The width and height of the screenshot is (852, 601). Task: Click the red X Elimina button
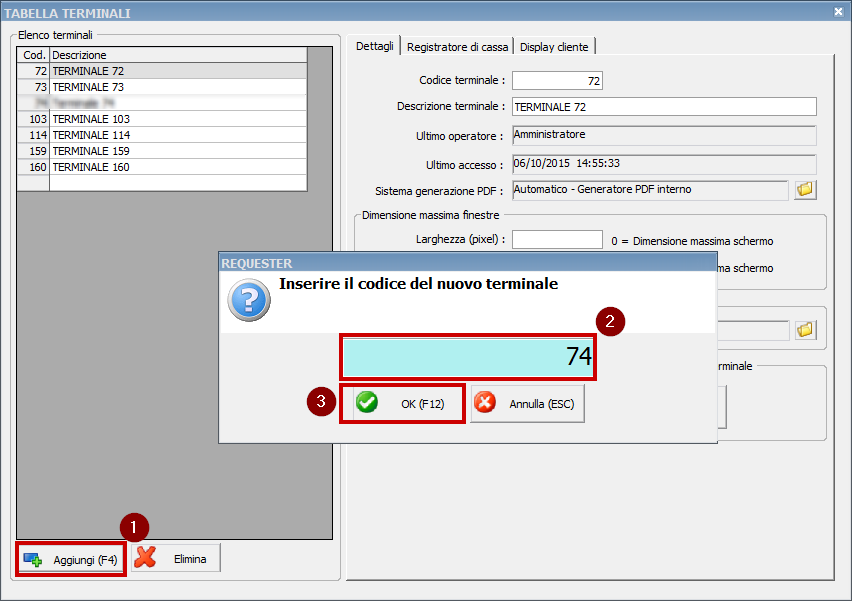click(176, 559)
